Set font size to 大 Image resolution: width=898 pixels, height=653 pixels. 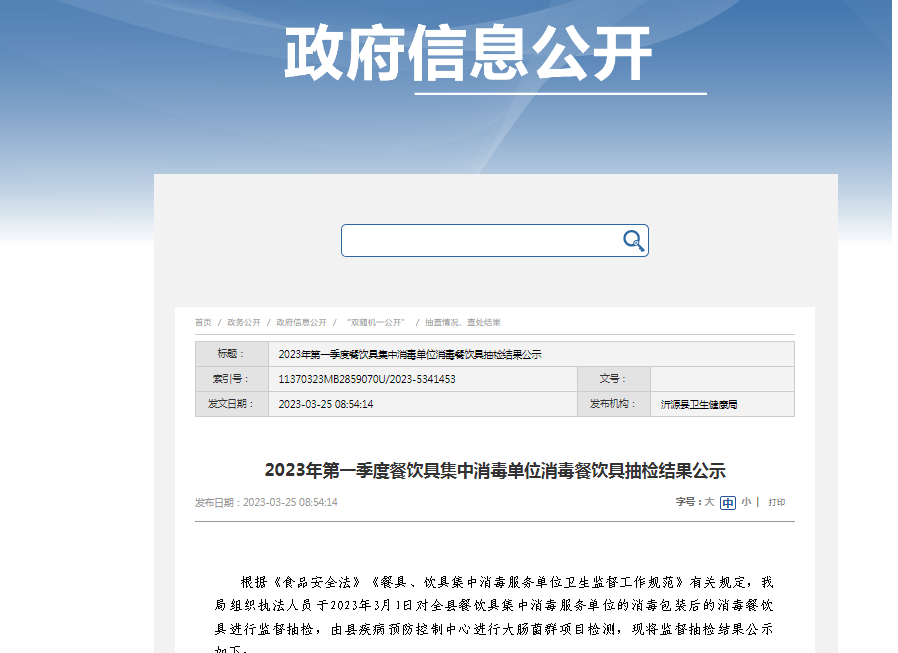[709, 502]
